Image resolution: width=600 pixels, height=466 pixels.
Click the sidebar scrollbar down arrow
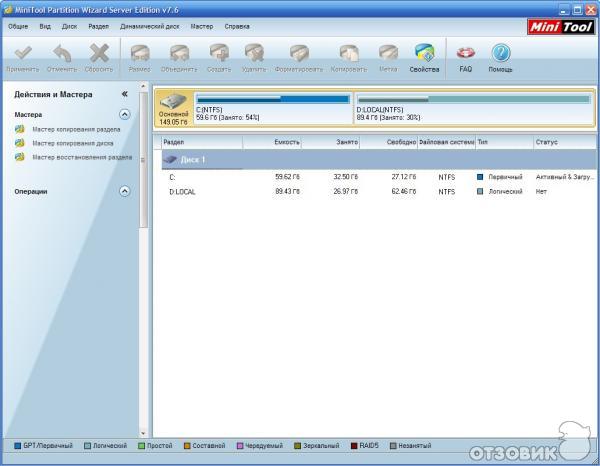143,433
